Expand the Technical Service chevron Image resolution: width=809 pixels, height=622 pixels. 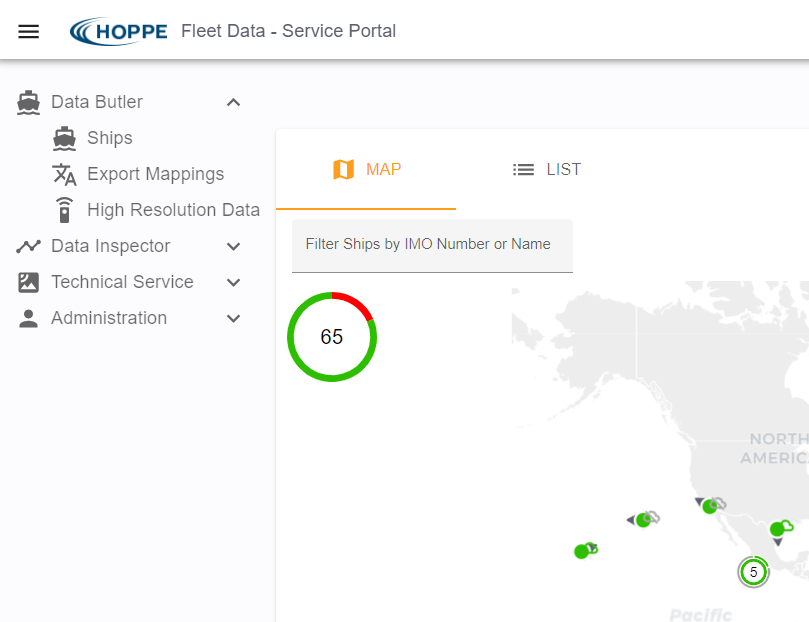tap(233, 282)
